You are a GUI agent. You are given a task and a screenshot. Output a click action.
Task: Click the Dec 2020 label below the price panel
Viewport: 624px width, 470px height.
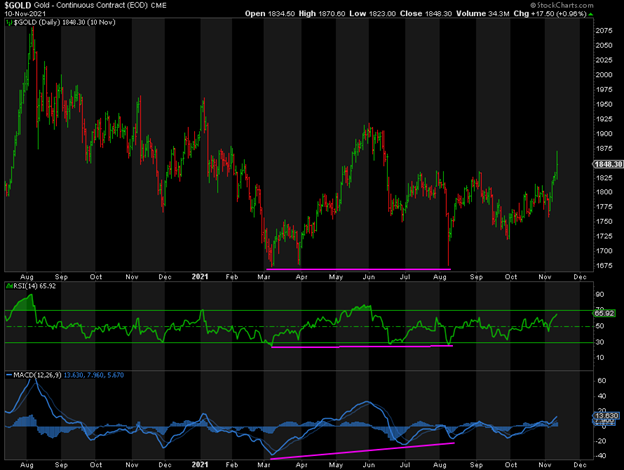point(165,277)
